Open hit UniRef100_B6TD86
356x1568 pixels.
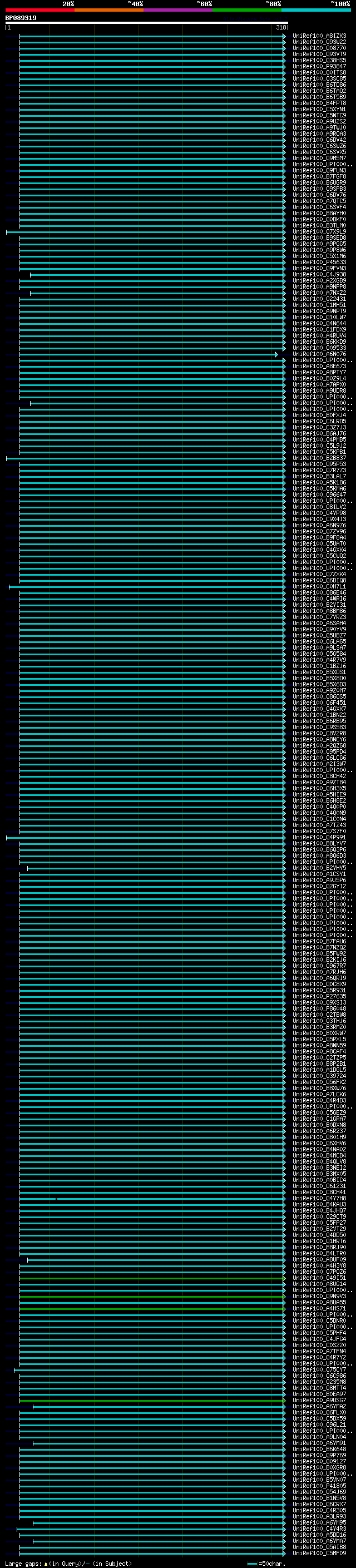pos(319,85)
